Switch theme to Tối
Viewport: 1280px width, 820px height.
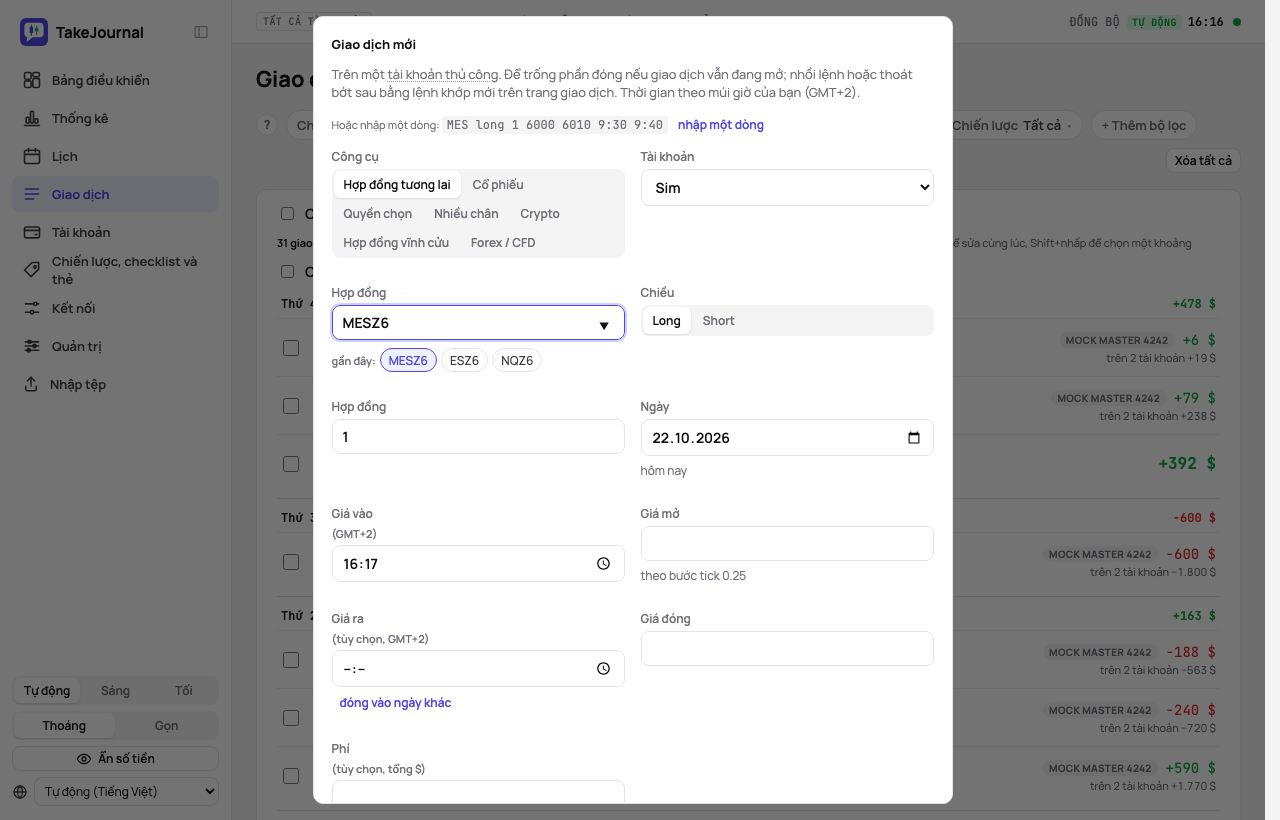(184, 691)
